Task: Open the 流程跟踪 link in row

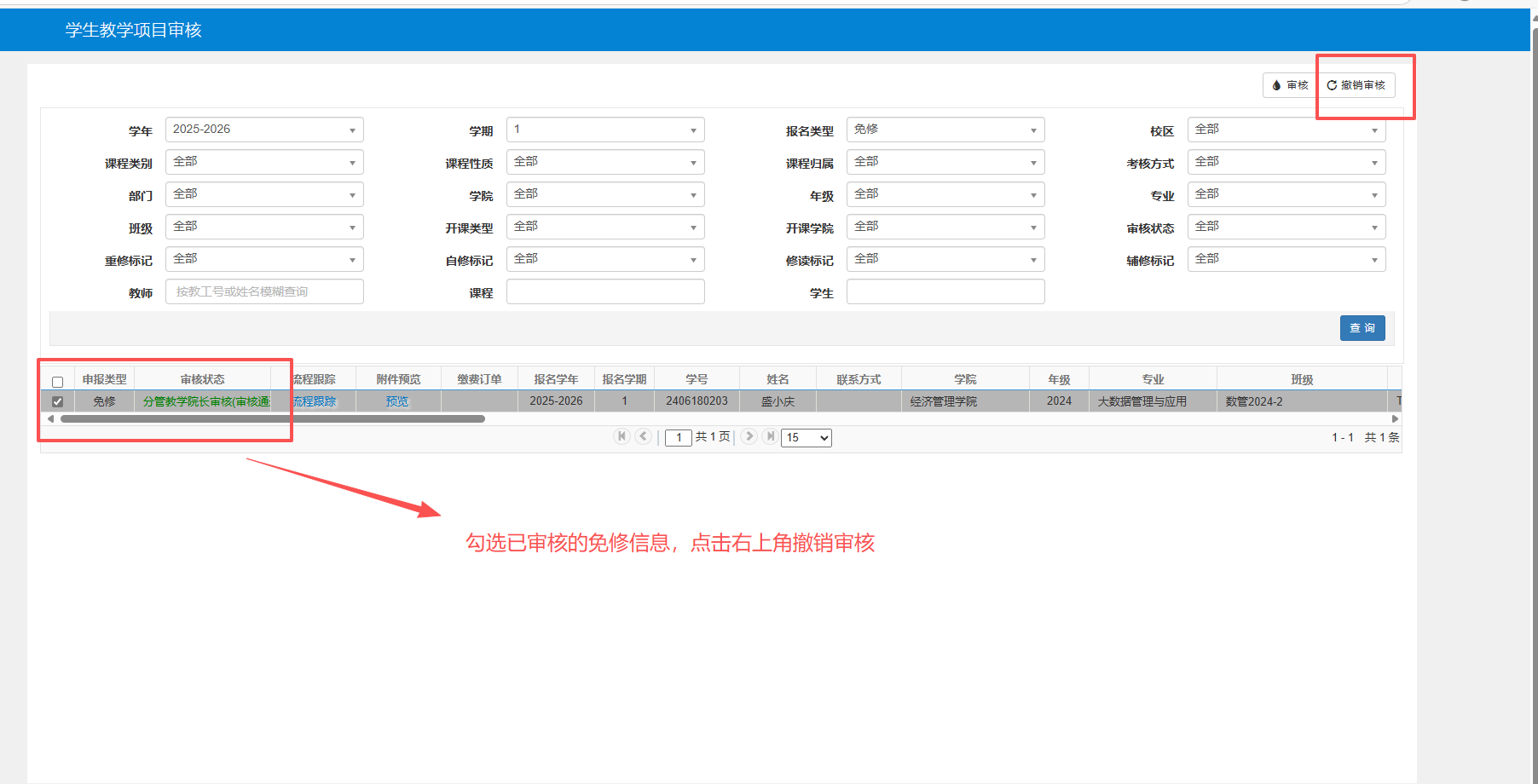Action: (315, 401)
